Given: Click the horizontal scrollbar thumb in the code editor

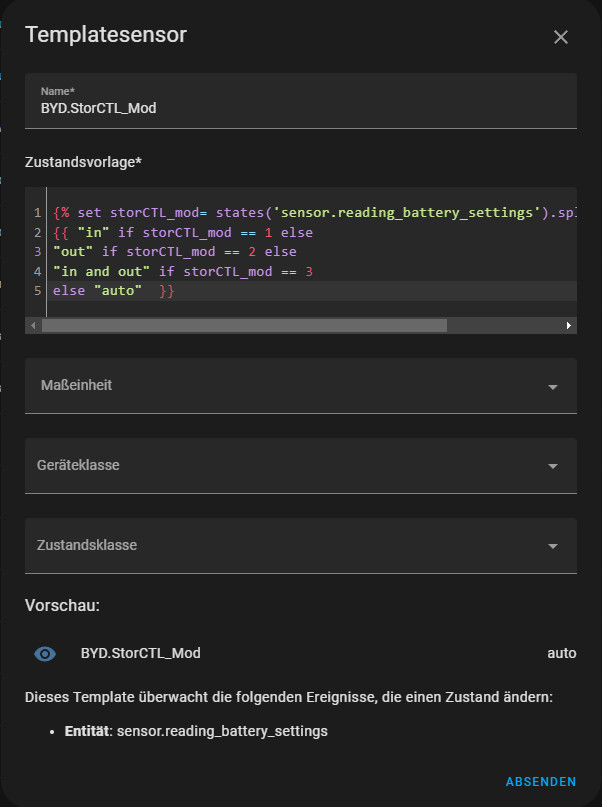Looking at the screenshot, I should click(243, 325).
